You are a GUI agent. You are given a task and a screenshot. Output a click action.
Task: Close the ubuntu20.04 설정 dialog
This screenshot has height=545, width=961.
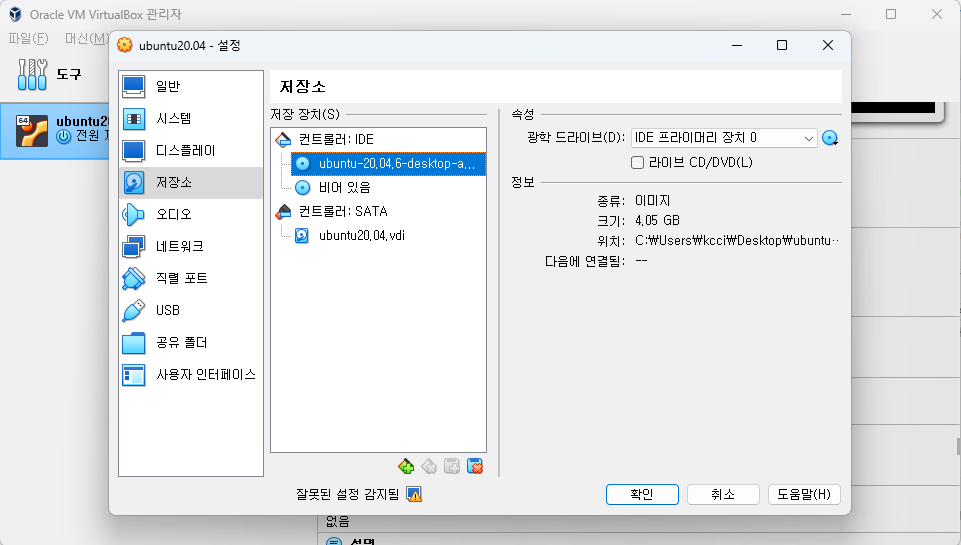(x=828, y=45)
